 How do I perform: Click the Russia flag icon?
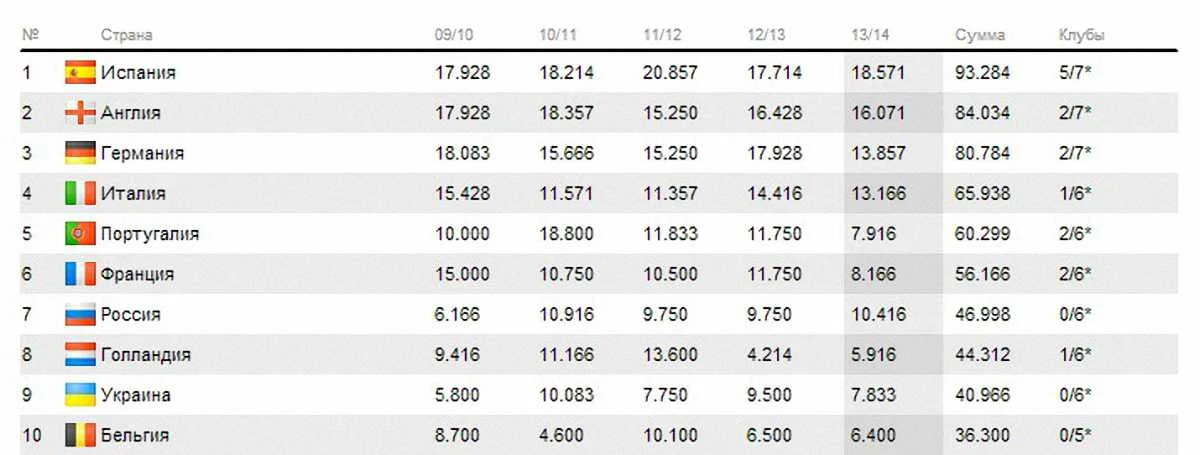[x=80, y=314]
